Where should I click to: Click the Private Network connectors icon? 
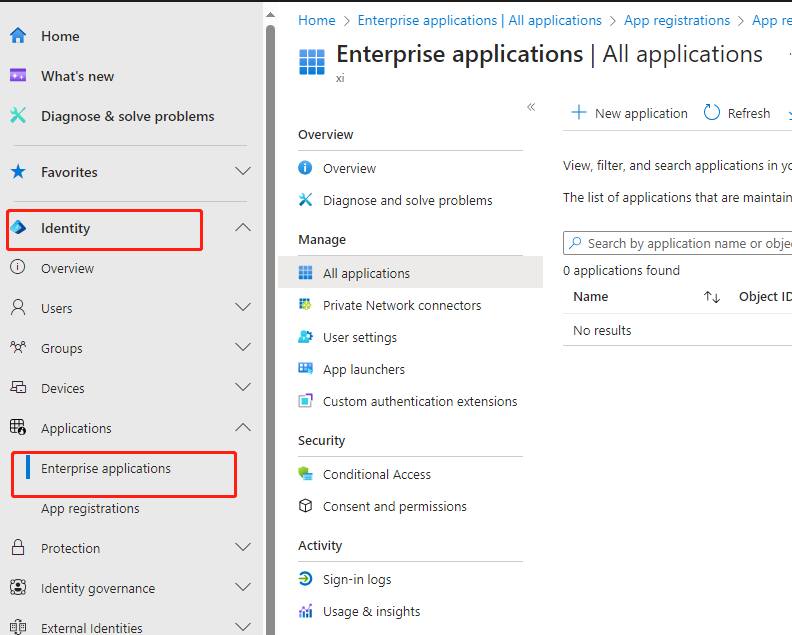point(305,304)
